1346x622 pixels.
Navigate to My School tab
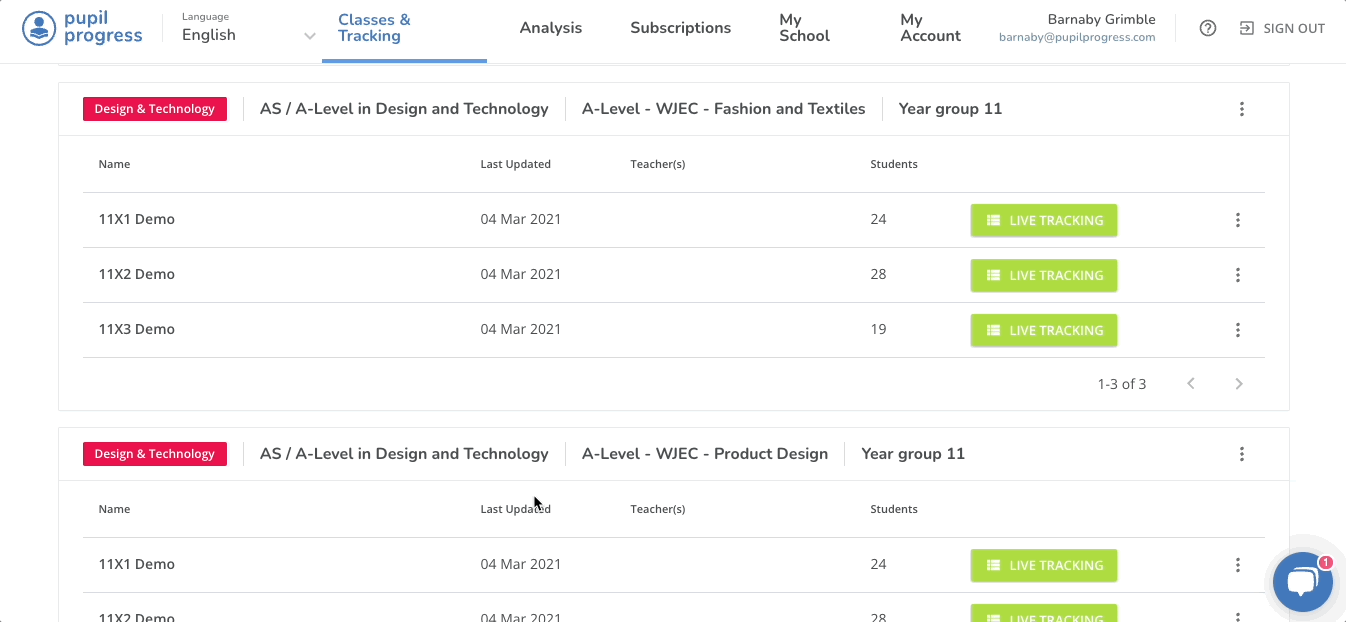click(804, 28)
